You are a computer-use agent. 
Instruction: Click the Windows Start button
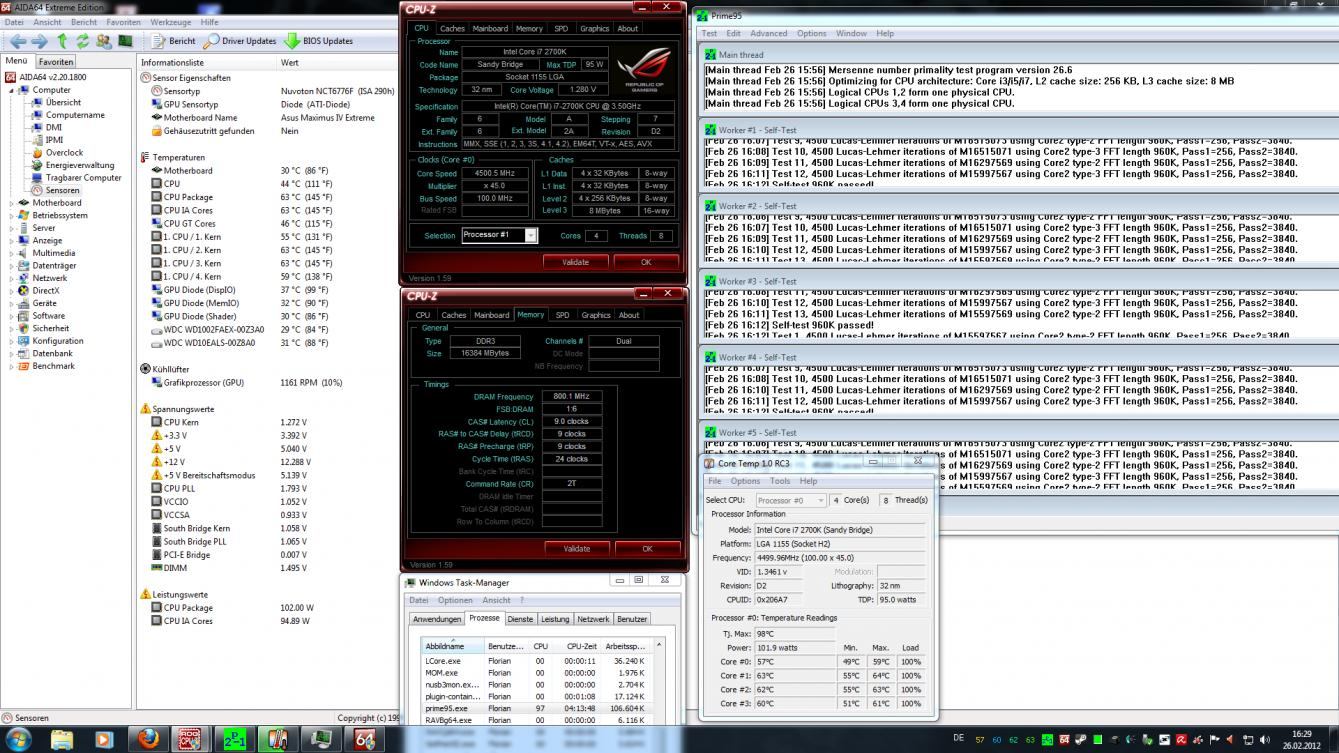pos(19,740)
